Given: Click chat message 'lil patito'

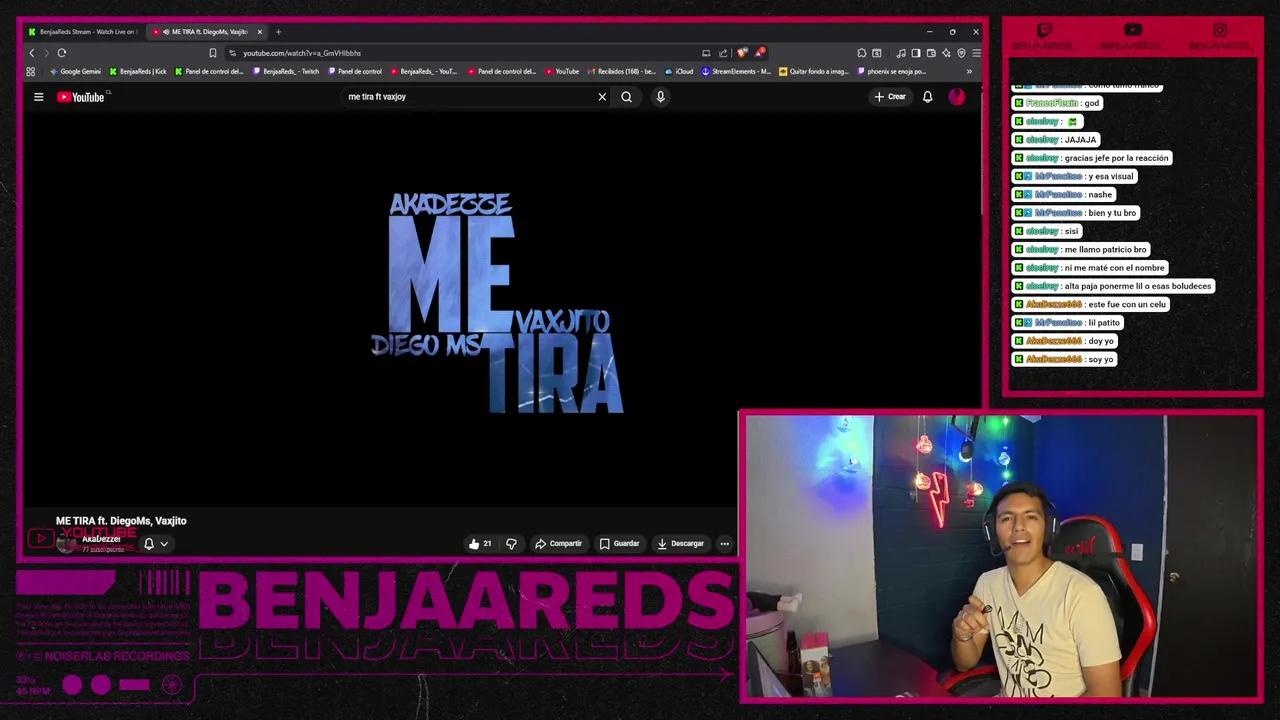Looking at the screenshot, I should tap(1067, 322).
